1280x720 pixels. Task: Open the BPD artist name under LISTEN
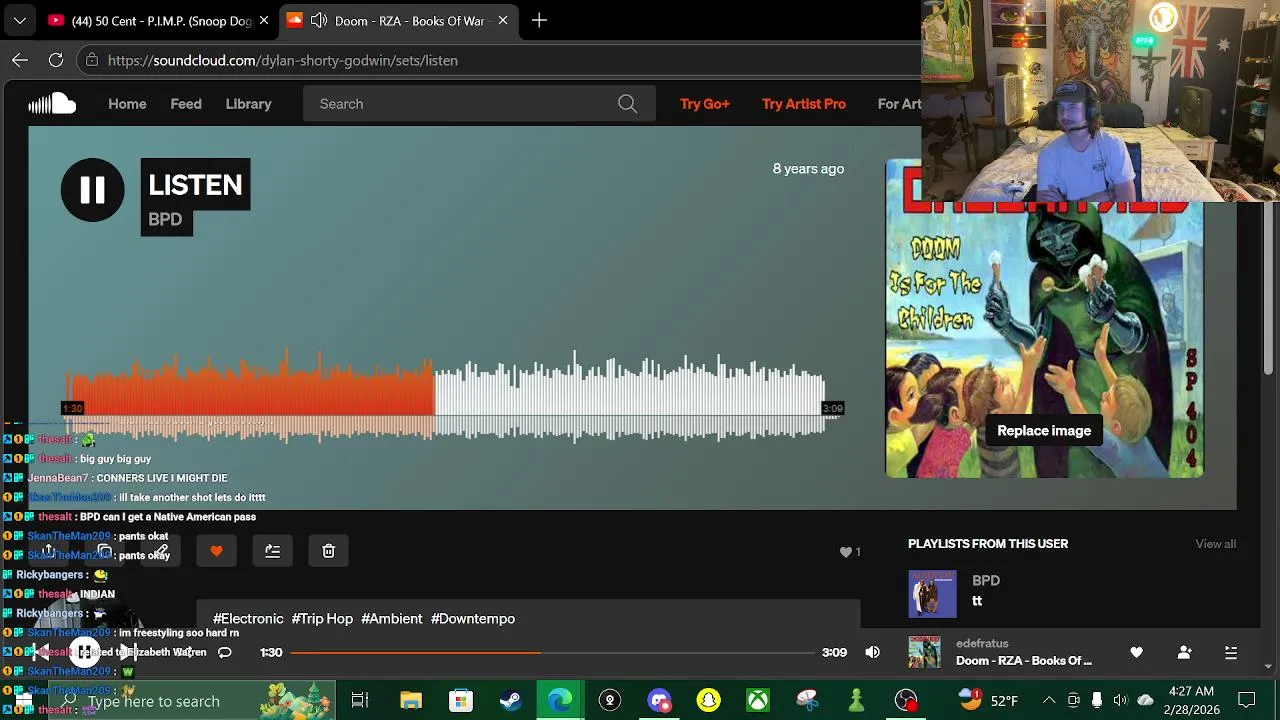(165, 219)
